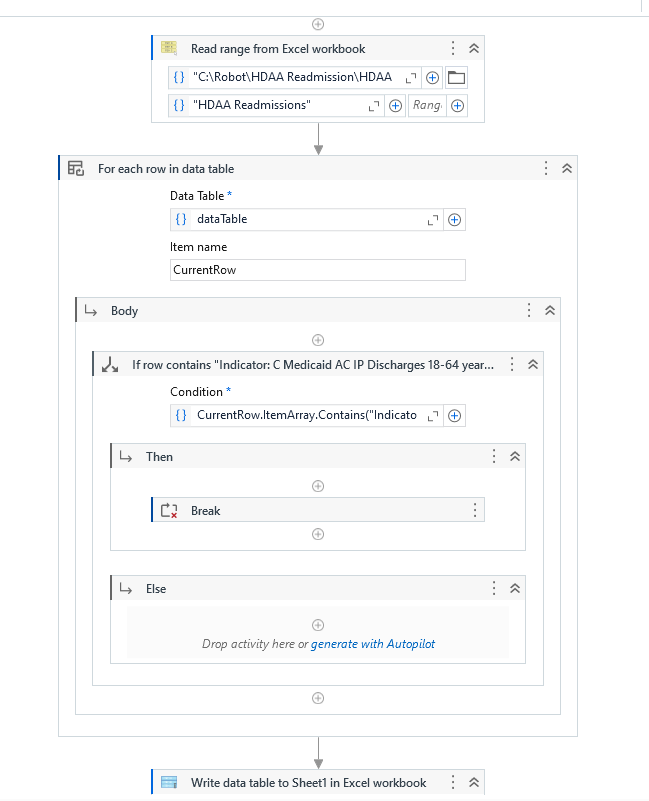Click the {} icon on the Condition expression field
Screen dimensions: 649x801
pyautogui.click(x=183, y=415)
